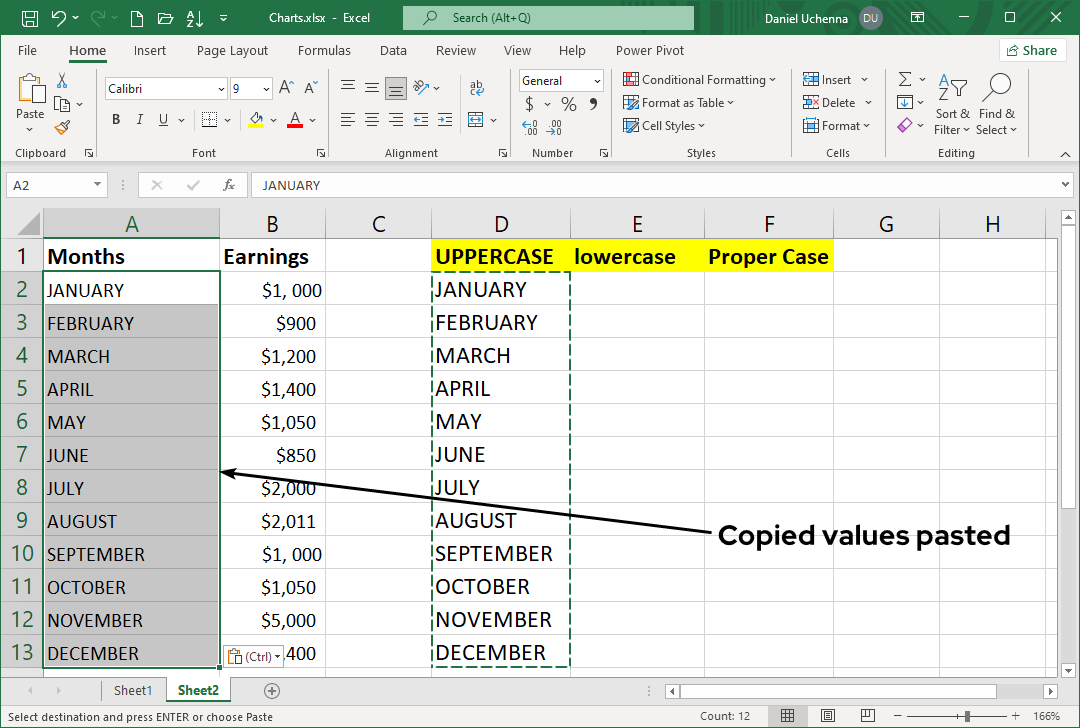Click Format as Table
1080x728 pixels.
(x=678, y=102)
